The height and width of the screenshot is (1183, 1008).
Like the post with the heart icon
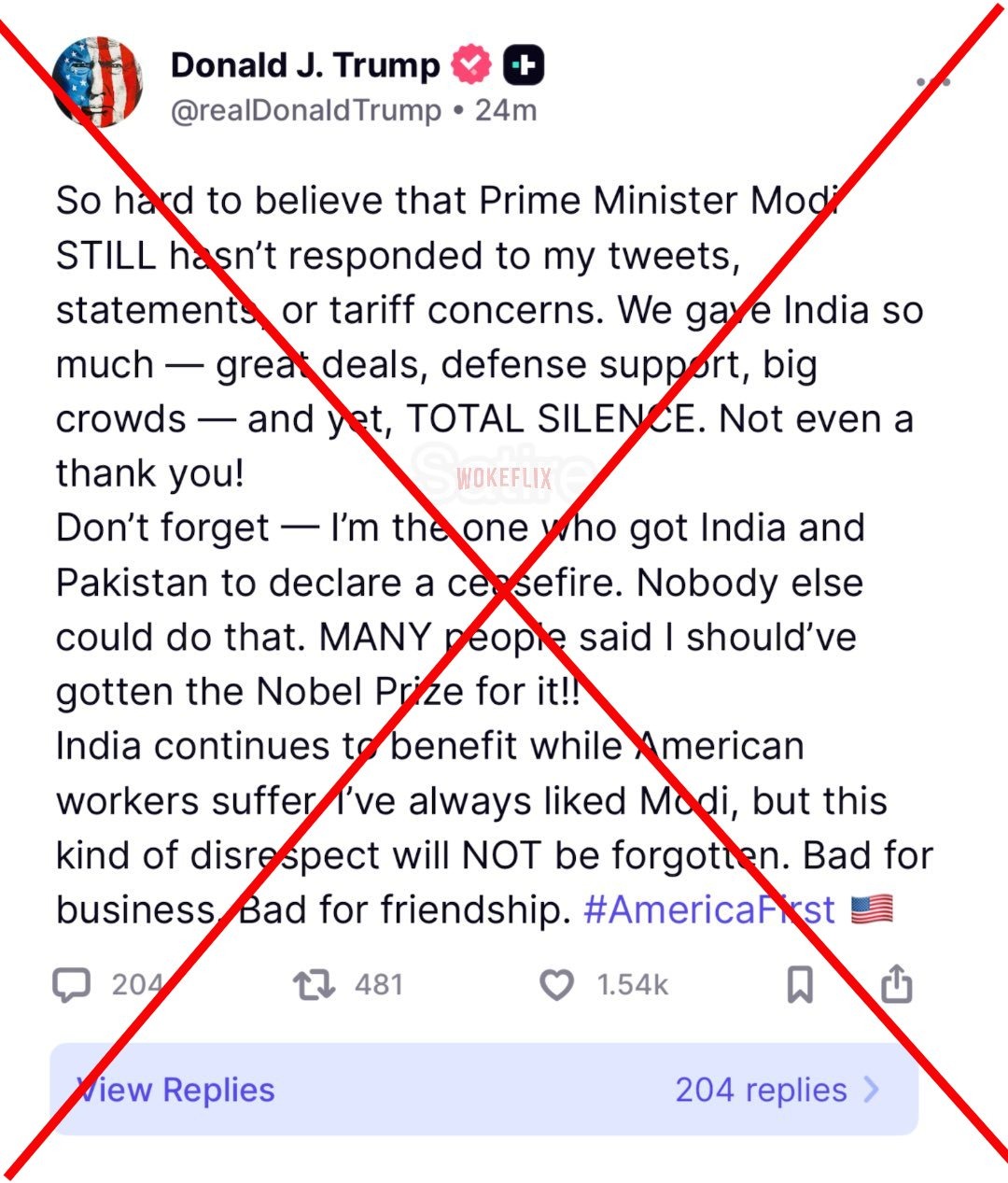click(x=557, y=985)
